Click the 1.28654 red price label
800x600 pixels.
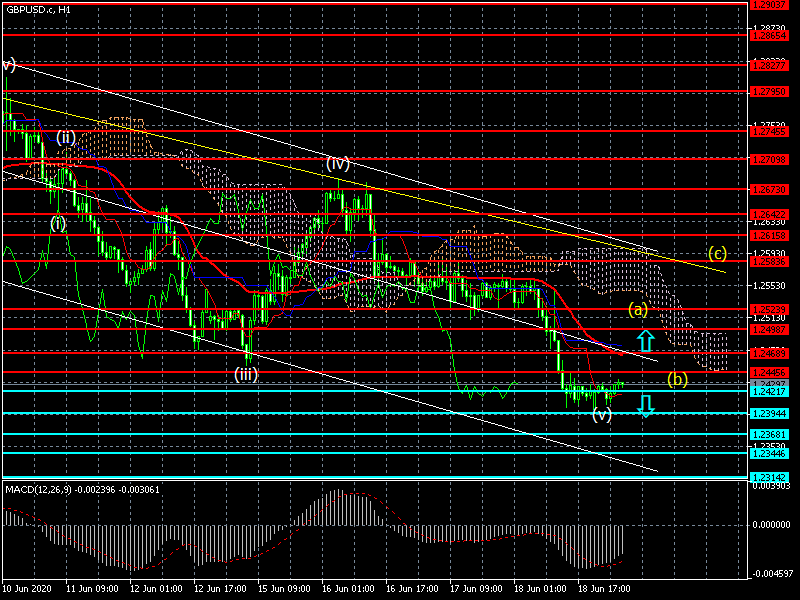[x=768, y=36]
